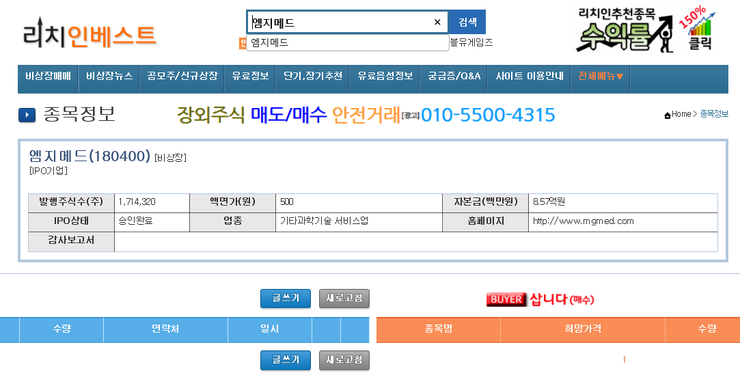
Task: Go to page 1 in buyer list
Action: [624, 360]
